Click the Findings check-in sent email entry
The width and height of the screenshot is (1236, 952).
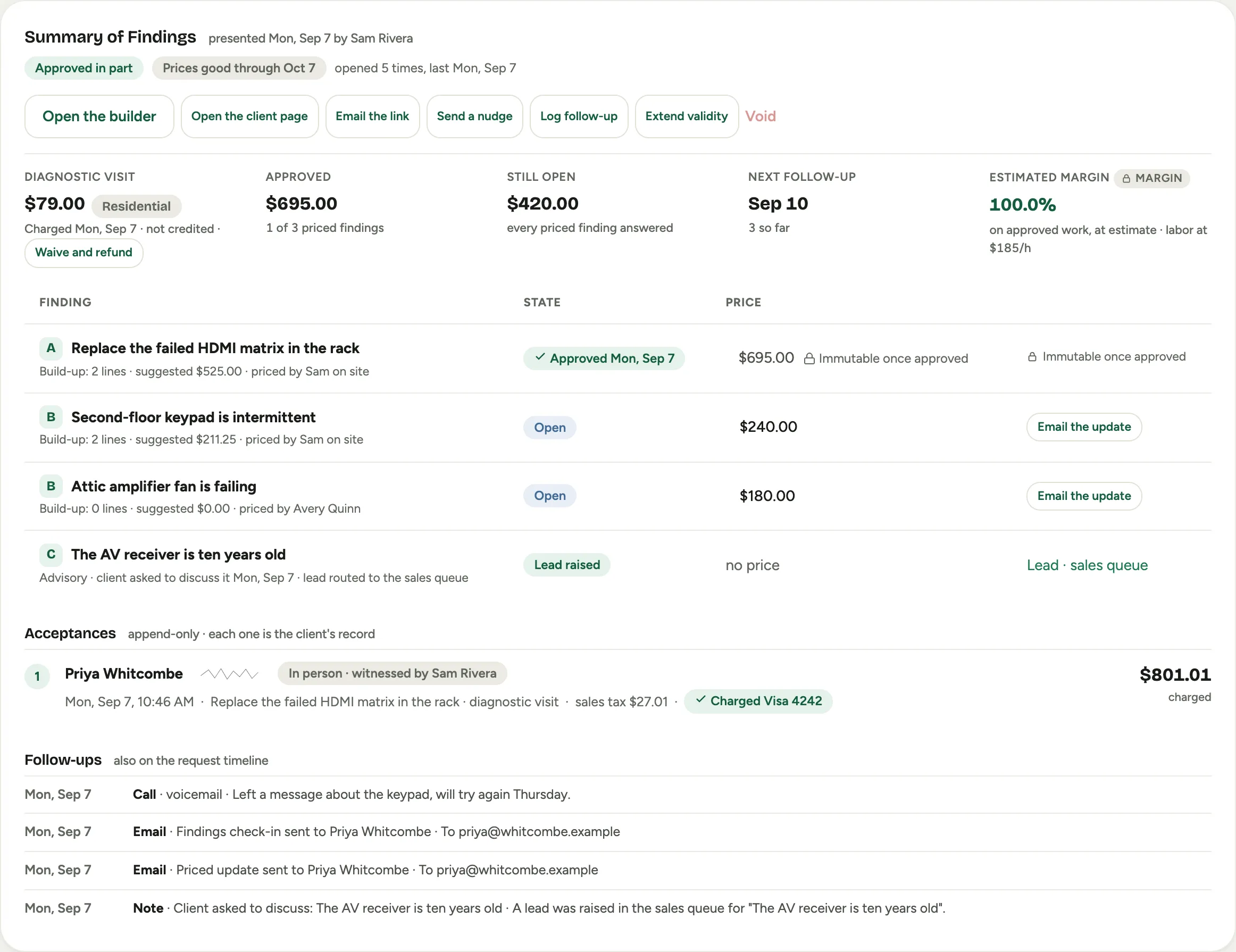[618, 831]
